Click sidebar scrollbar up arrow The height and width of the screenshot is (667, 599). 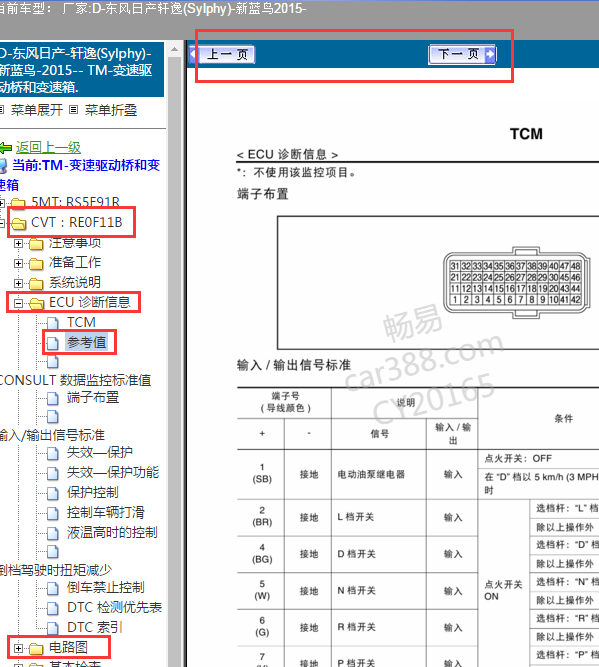coord(174,50)
